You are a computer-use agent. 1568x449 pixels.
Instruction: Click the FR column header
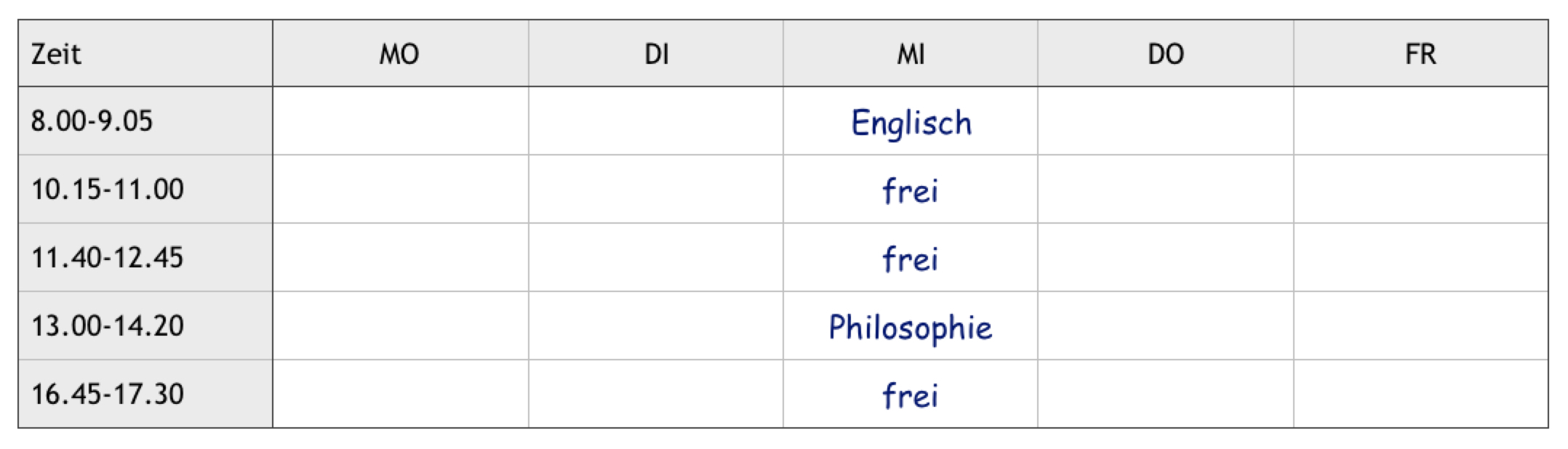[1420, 54]
